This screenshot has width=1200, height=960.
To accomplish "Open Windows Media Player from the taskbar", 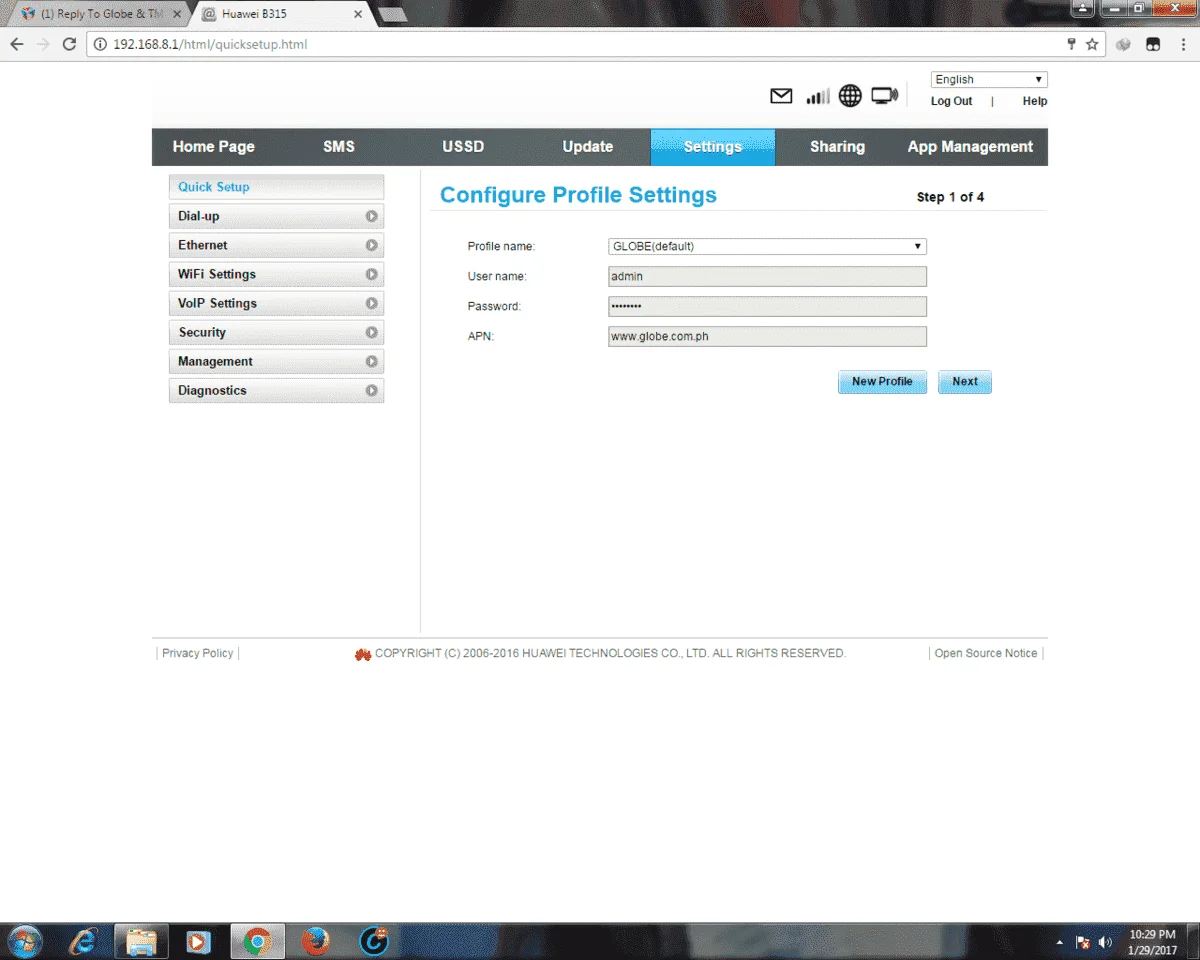I will point(199,941).
